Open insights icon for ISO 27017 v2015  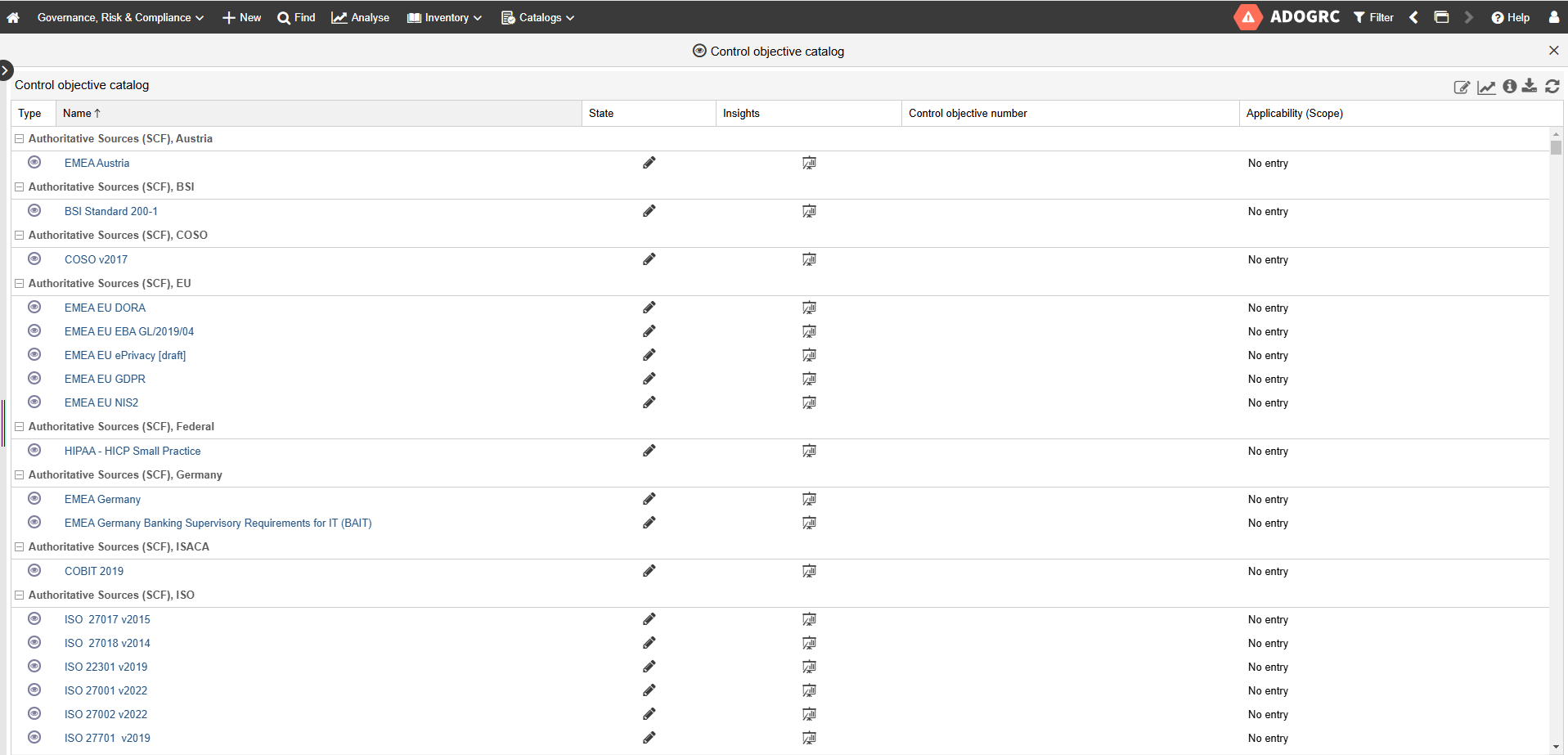[x=809, y=619]
